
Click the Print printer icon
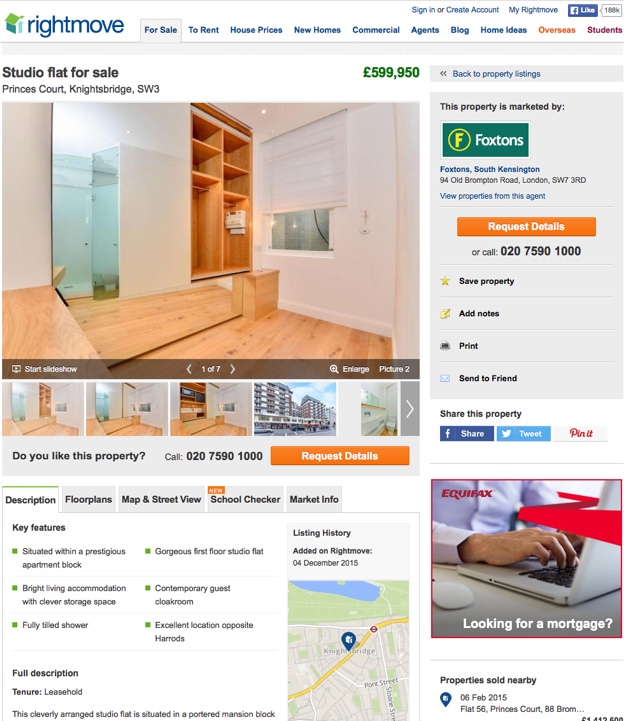coord(445,346)
